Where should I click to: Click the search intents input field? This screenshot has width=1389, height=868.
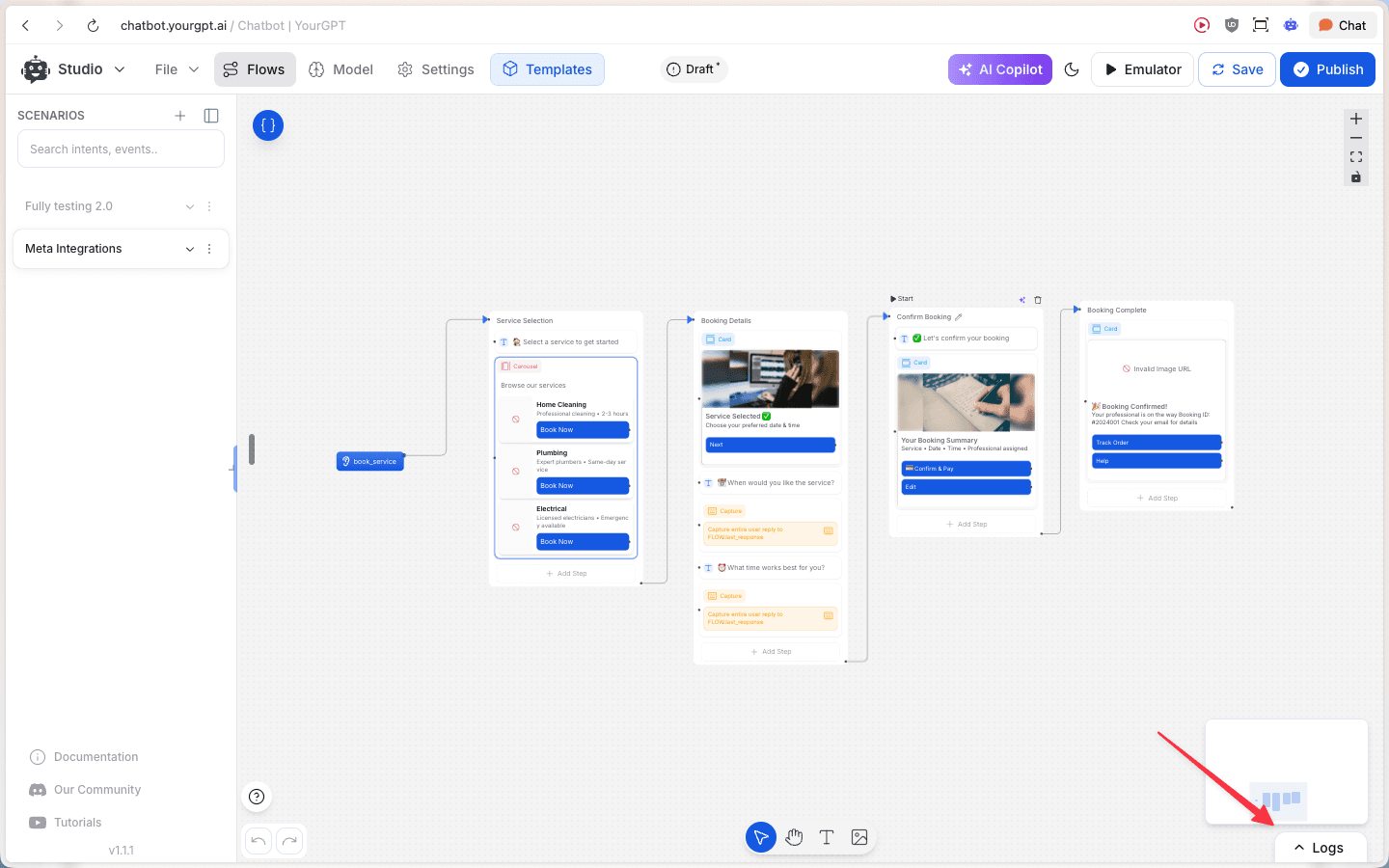click(x=121, y=149)
